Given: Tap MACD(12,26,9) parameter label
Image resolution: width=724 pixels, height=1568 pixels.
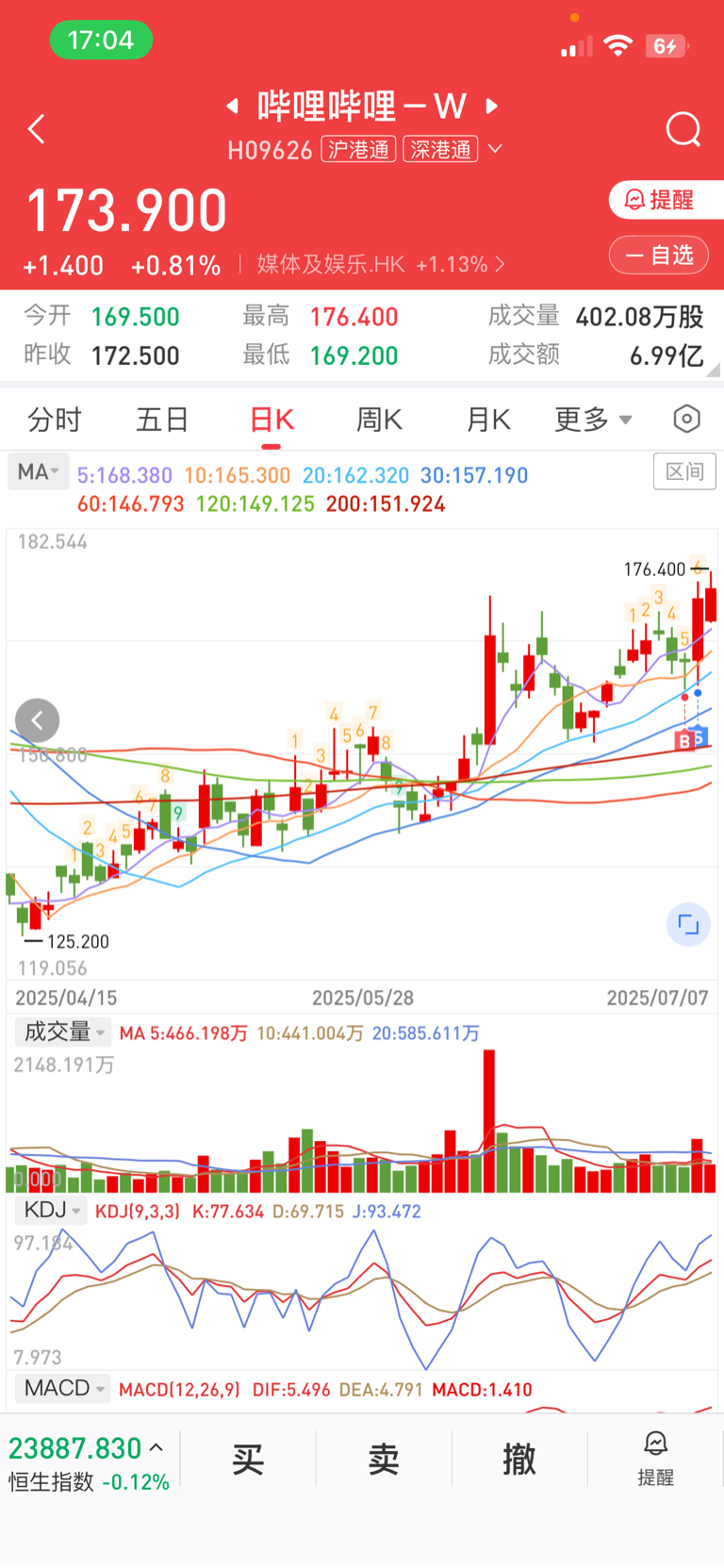Looking at the screenshot, I should pos(180,1390).
